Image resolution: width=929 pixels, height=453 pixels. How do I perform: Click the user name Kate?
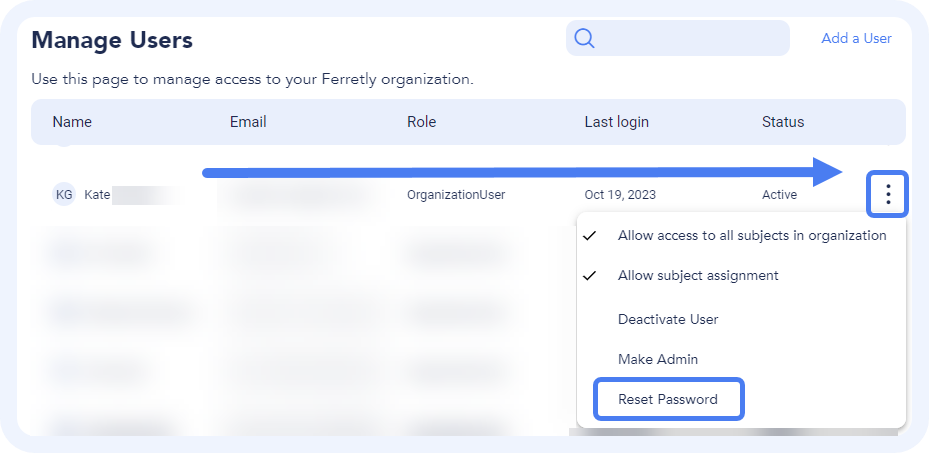tap(98, 195)
